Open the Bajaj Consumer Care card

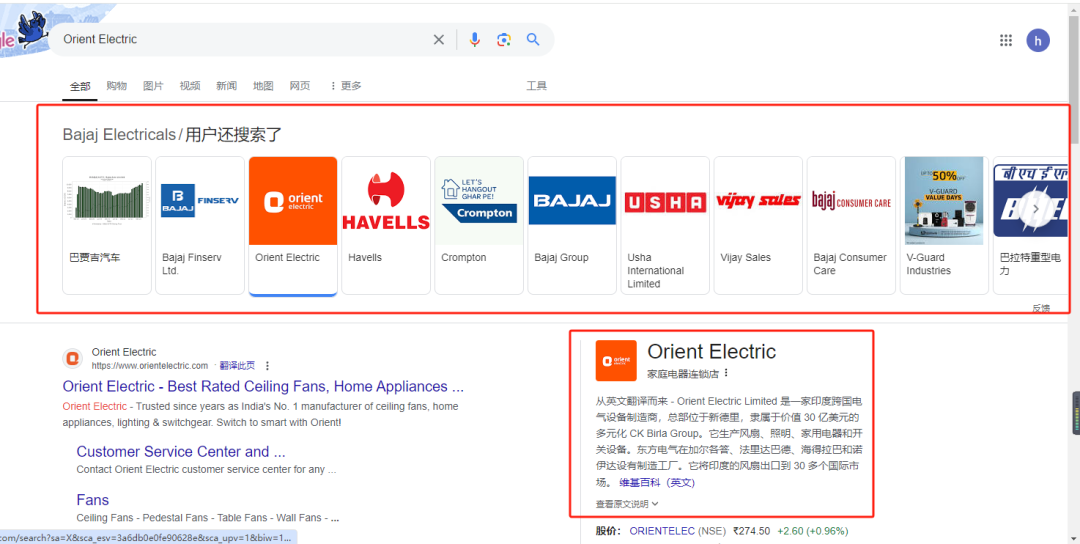851,225
